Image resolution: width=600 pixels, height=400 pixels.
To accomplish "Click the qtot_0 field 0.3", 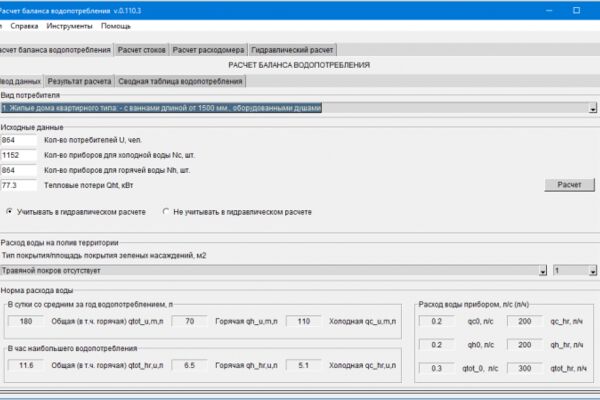I will tap(437, 368).
